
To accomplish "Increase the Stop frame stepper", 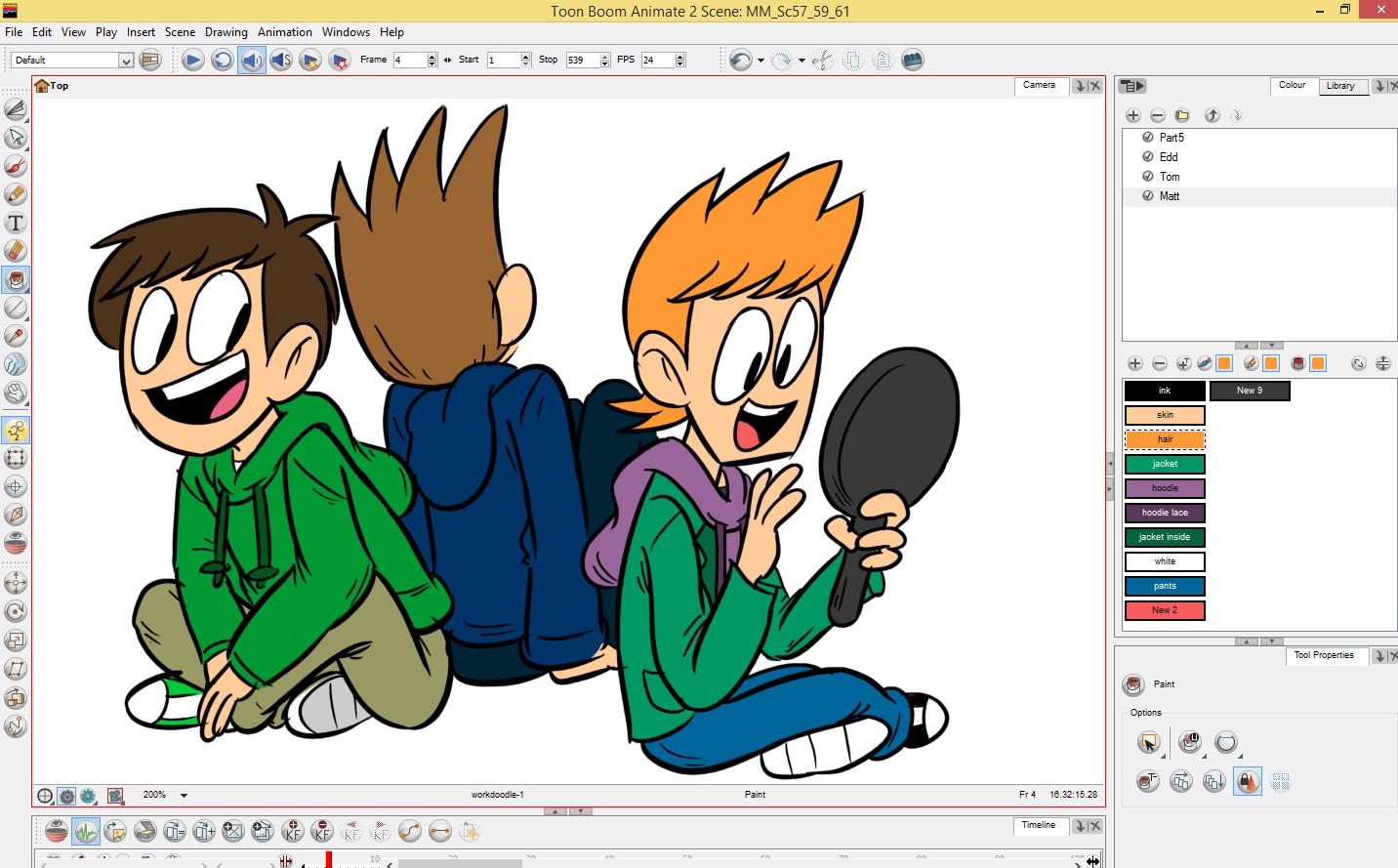I will (x=605, y=57).
